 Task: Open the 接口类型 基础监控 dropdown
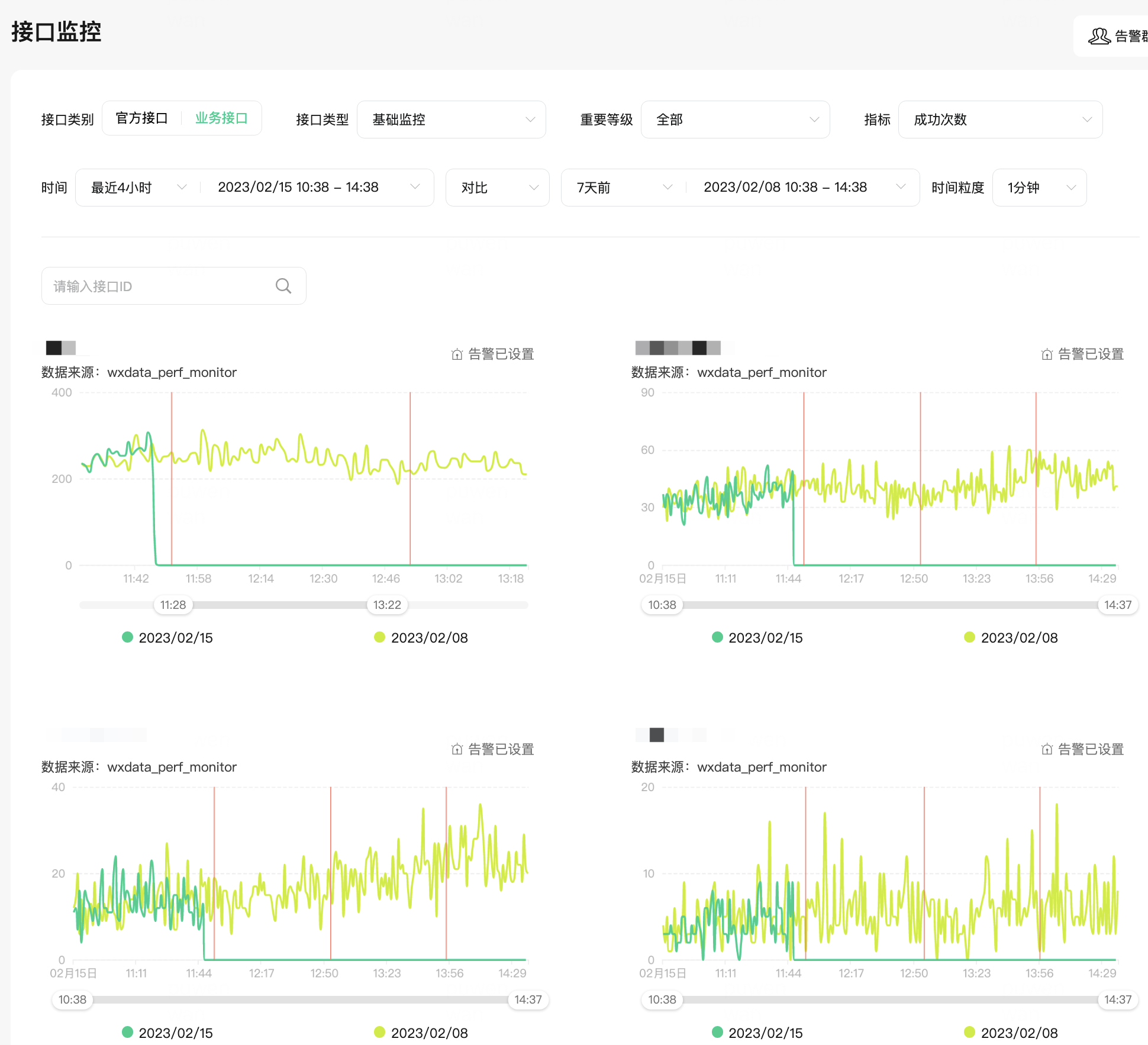[x=451, y=120]
